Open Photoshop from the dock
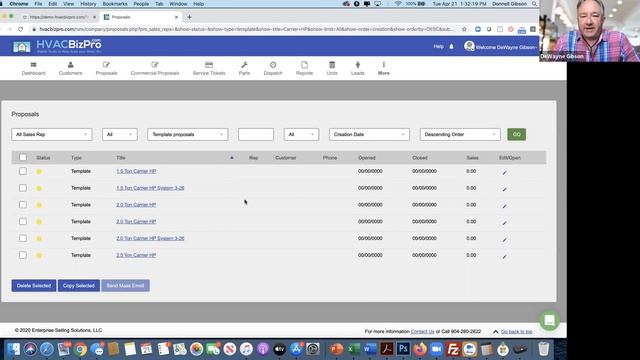640x360 pixels. (x=403, y=349)
